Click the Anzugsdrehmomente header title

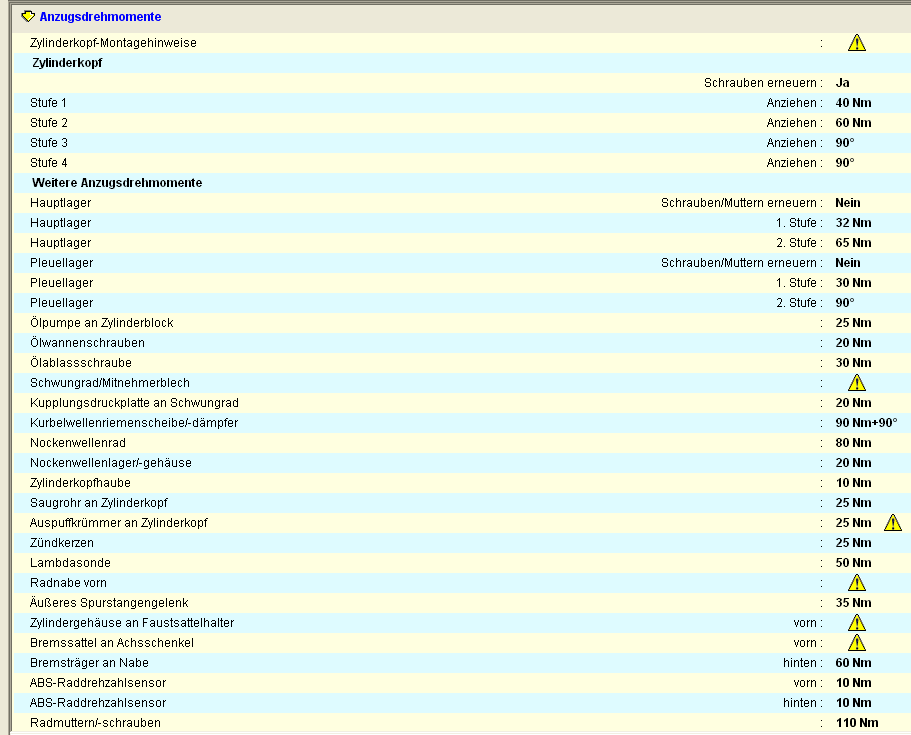[x=100, y=17]
